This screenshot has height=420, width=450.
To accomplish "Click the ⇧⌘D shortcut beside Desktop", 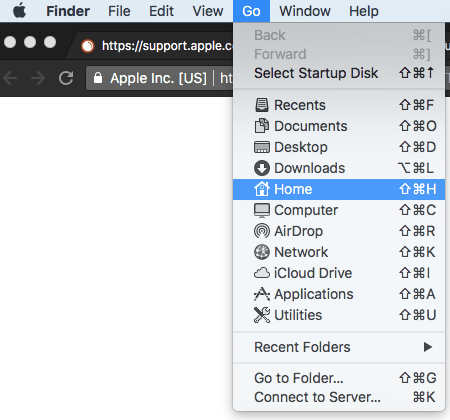I will click(417, 147).
